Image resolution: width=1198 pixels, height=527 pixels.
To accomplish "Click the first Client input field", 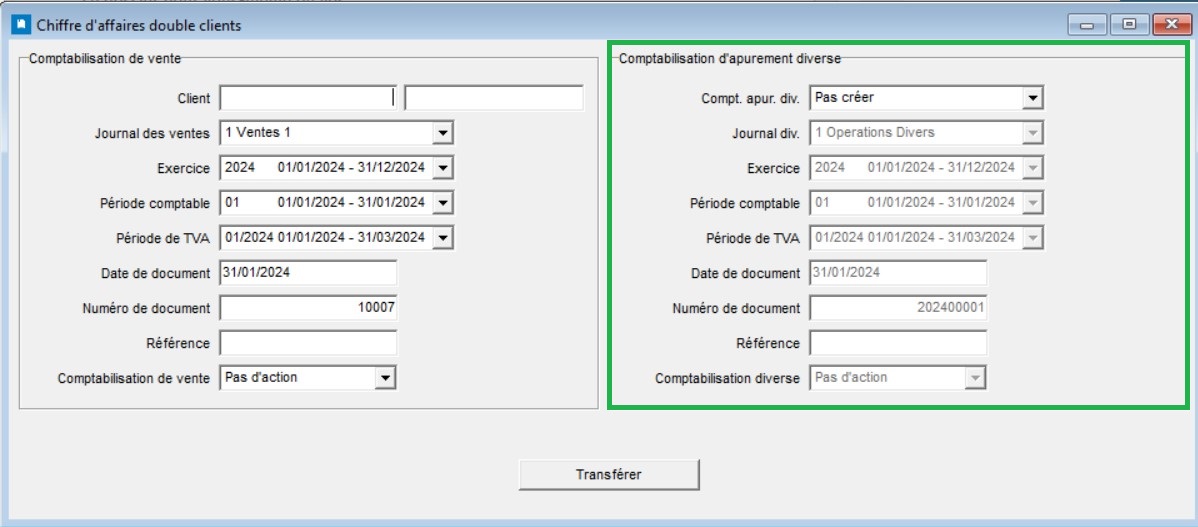I will tap(308, 98).
